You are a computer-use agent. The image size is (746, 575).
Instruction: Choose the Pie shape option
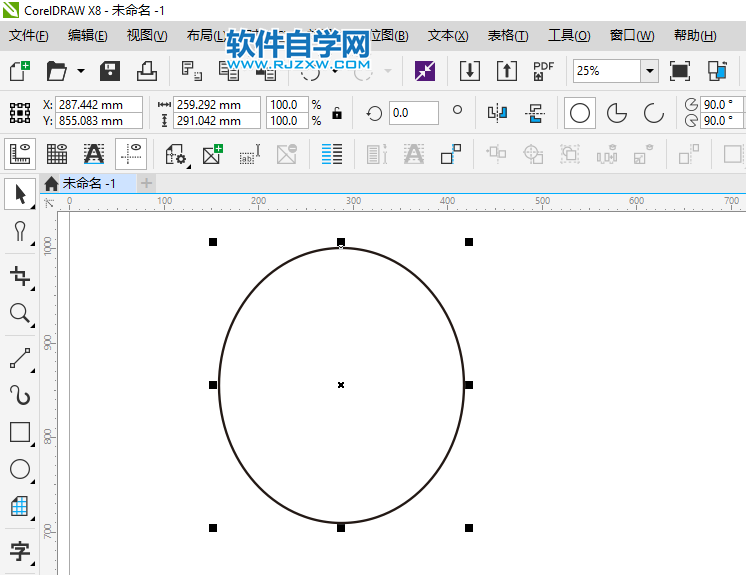coord(618,113)
